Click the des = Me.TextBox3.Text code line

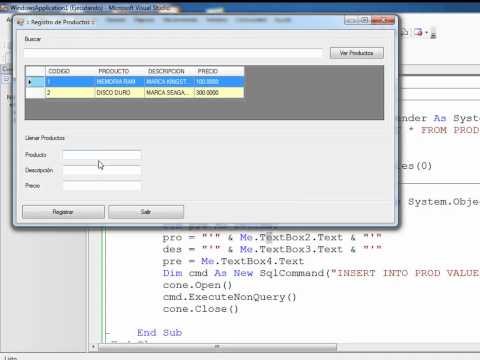point(272,249)
